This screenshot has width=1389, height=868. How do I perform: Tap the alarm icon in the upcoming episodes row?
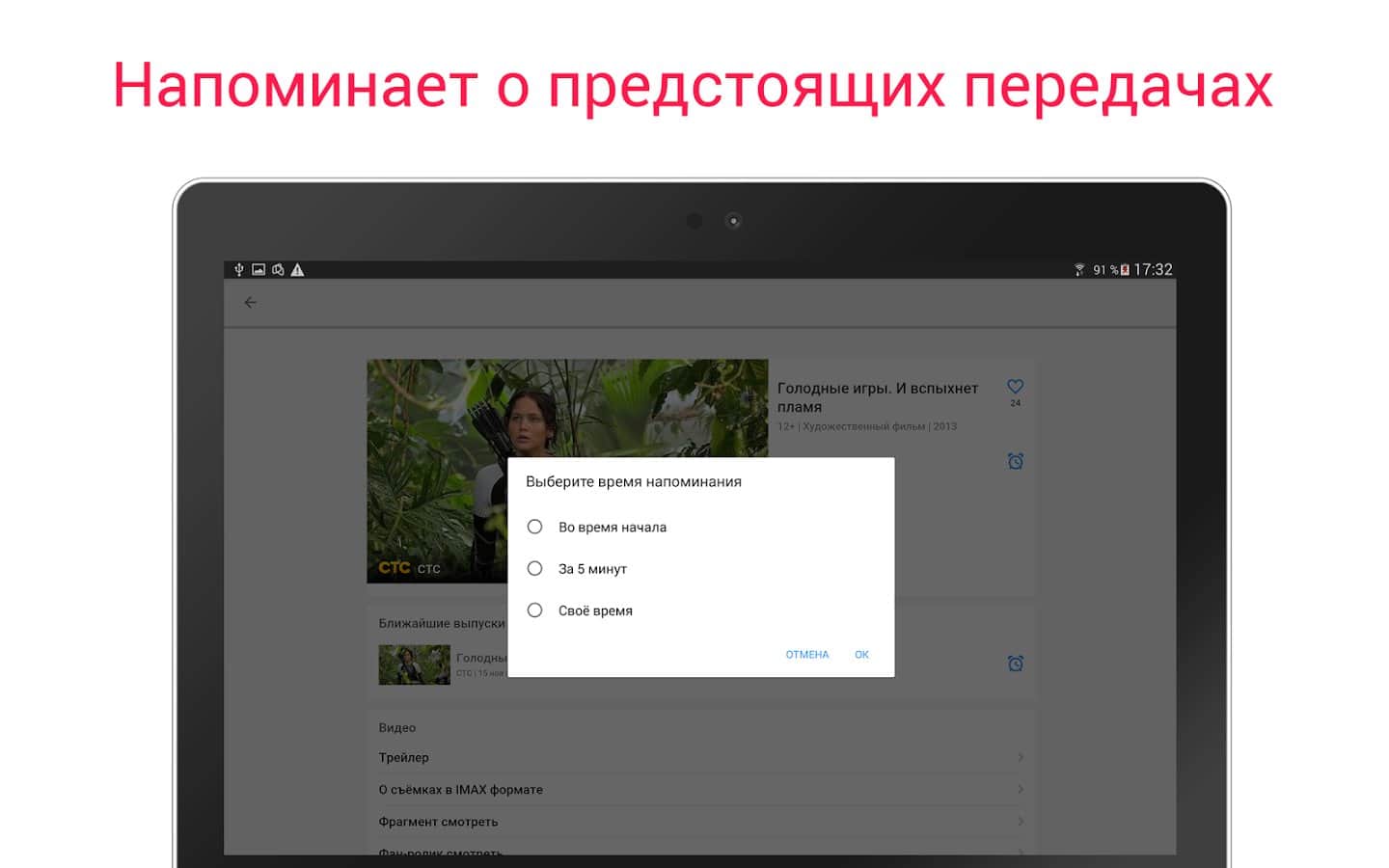pos(1015,664)
